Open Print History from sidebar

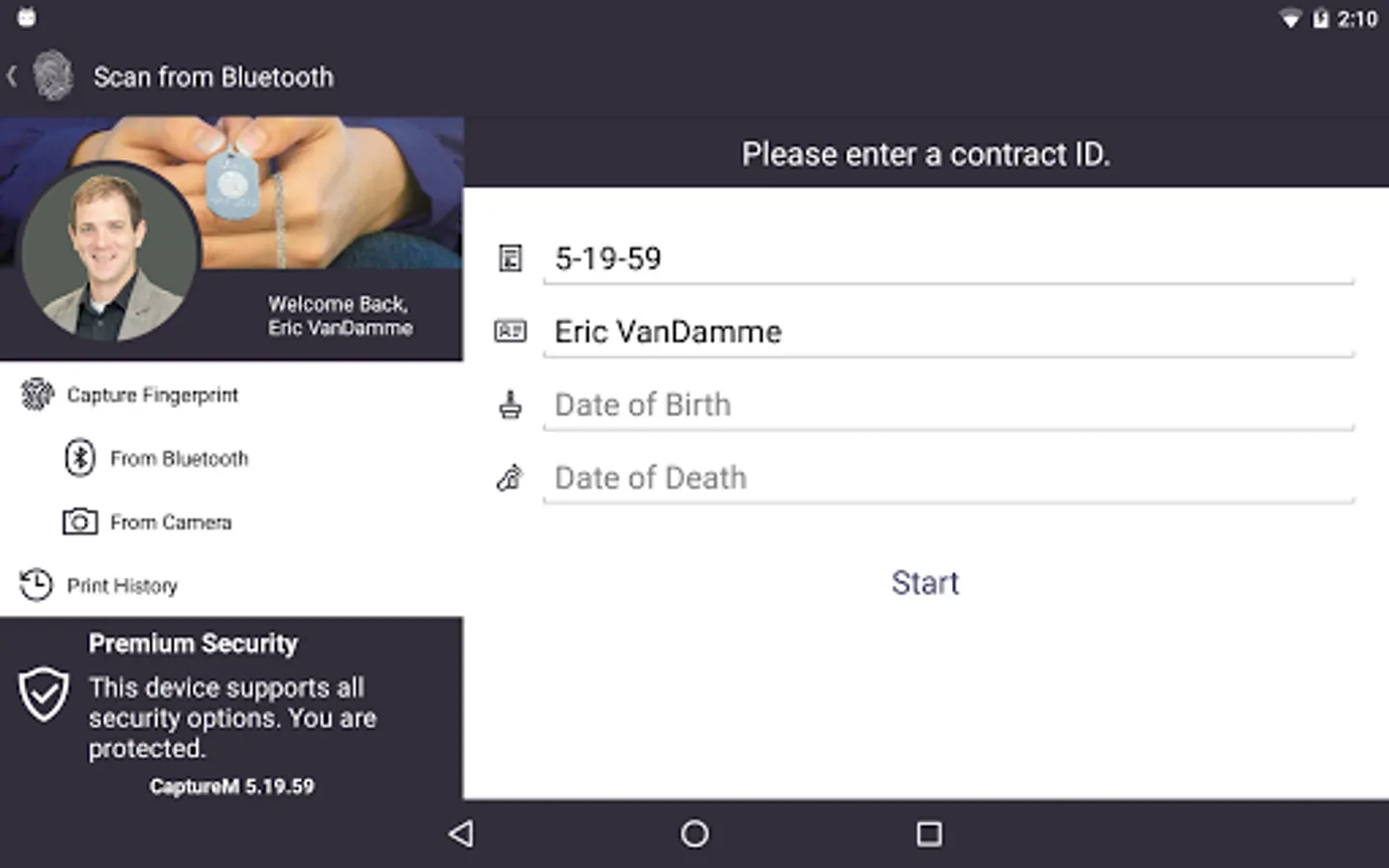(x=123, y=585)
